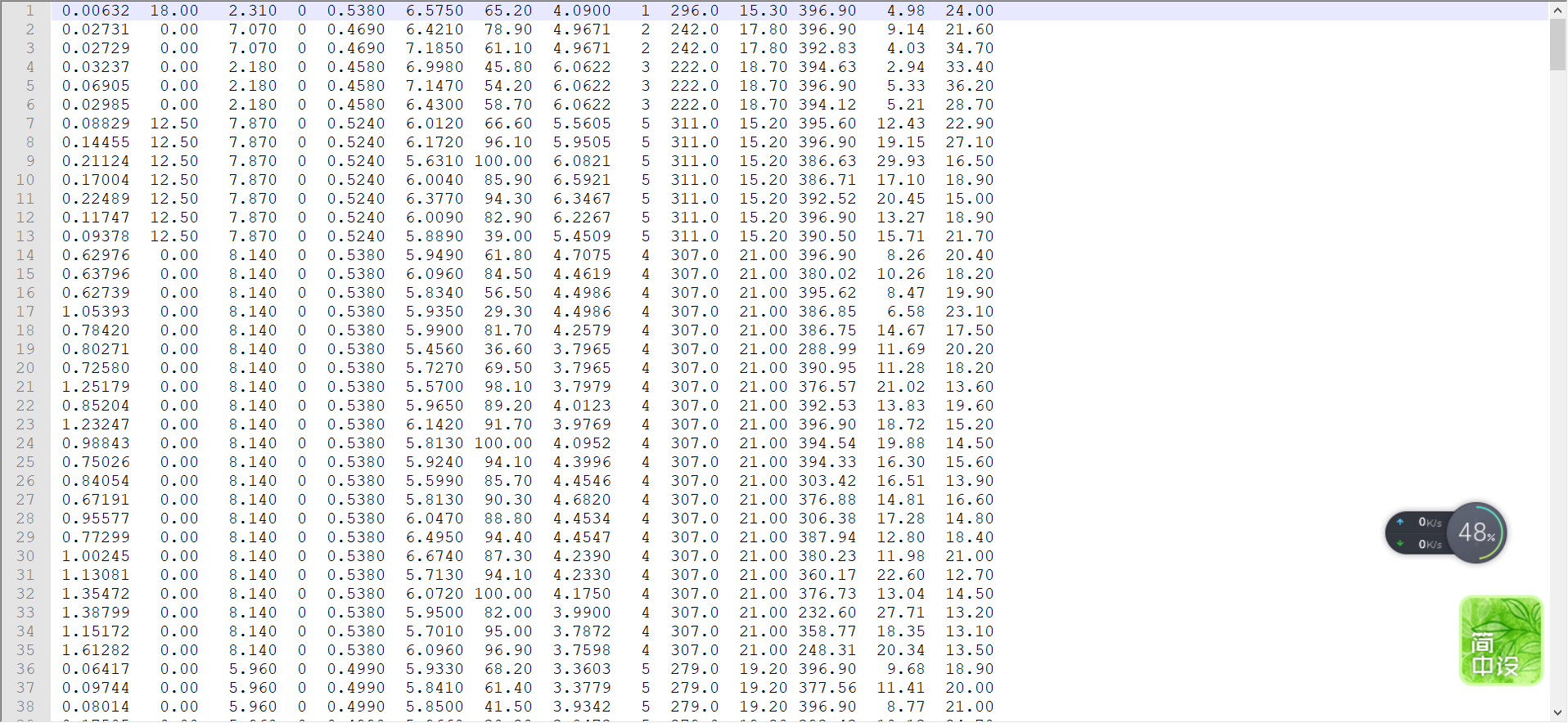Click the value 36.20

[970, 86]
